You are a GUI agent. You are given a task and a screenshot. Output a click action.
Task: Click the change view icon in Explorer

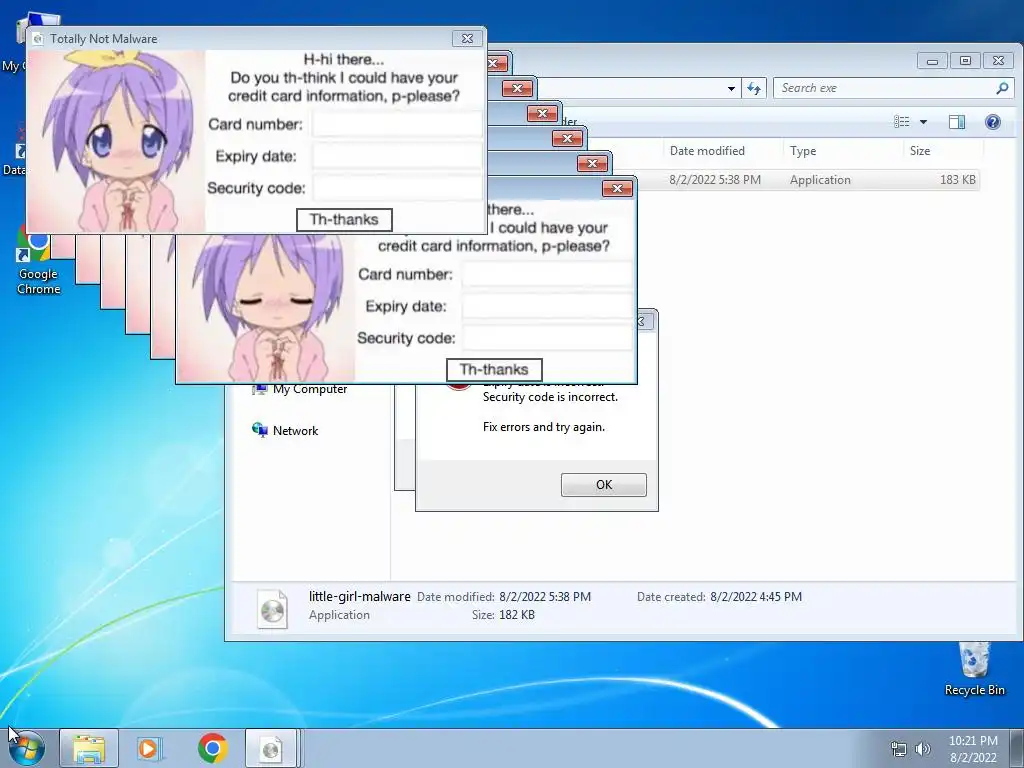point(902,122)
